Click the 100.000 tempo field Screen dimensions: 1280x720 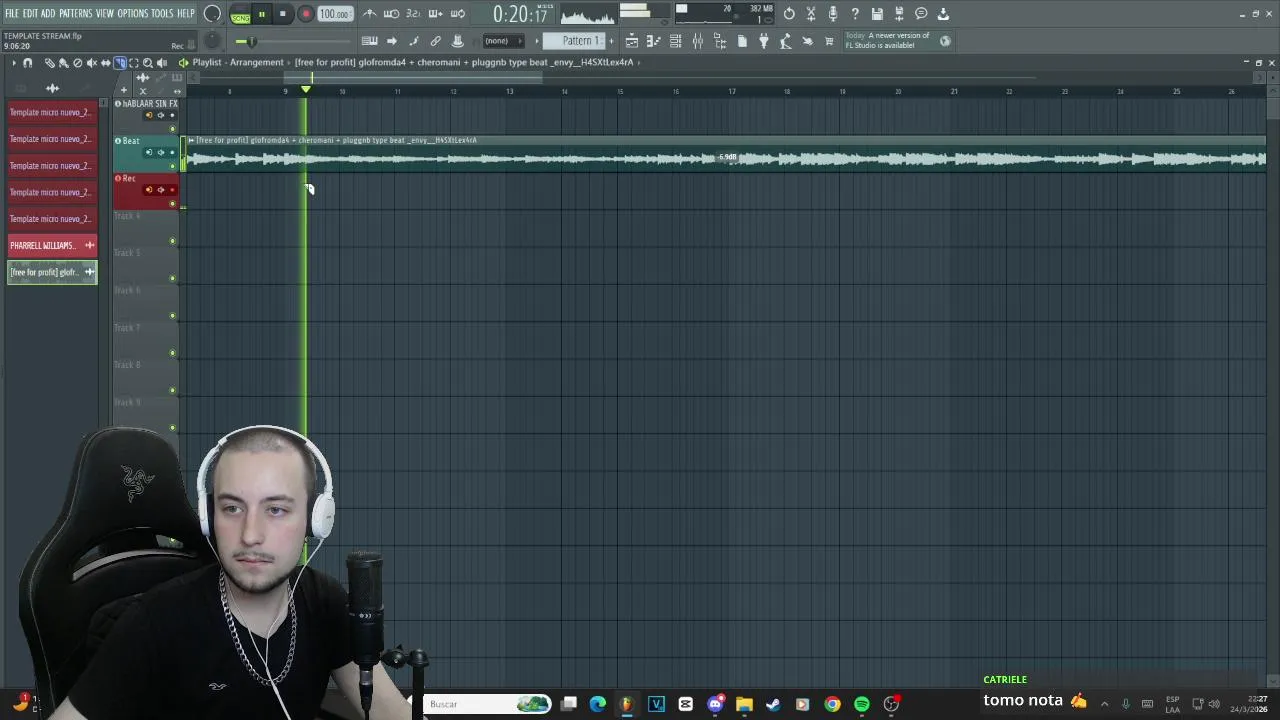(x=334, y=14)
